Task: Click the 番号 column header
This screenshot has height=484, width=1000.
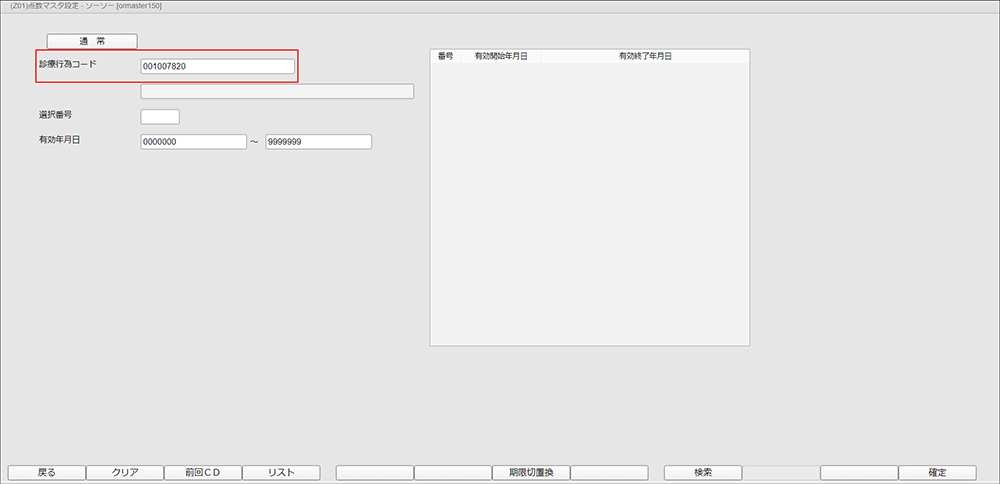Action: (446, 57)
